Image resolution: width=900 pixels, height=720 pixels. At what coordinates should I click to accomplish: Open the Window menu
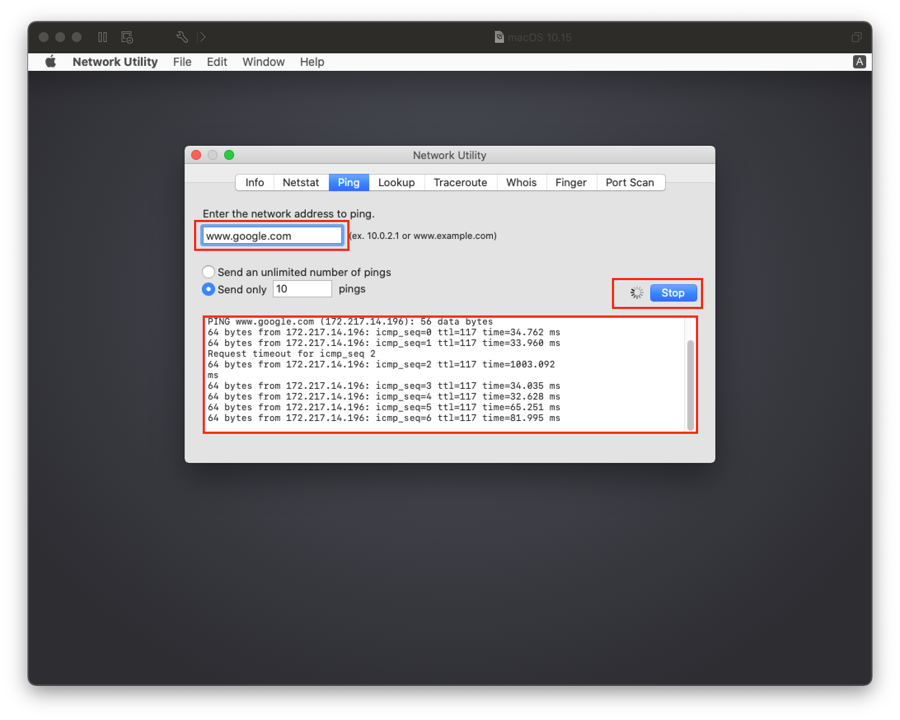264,62
